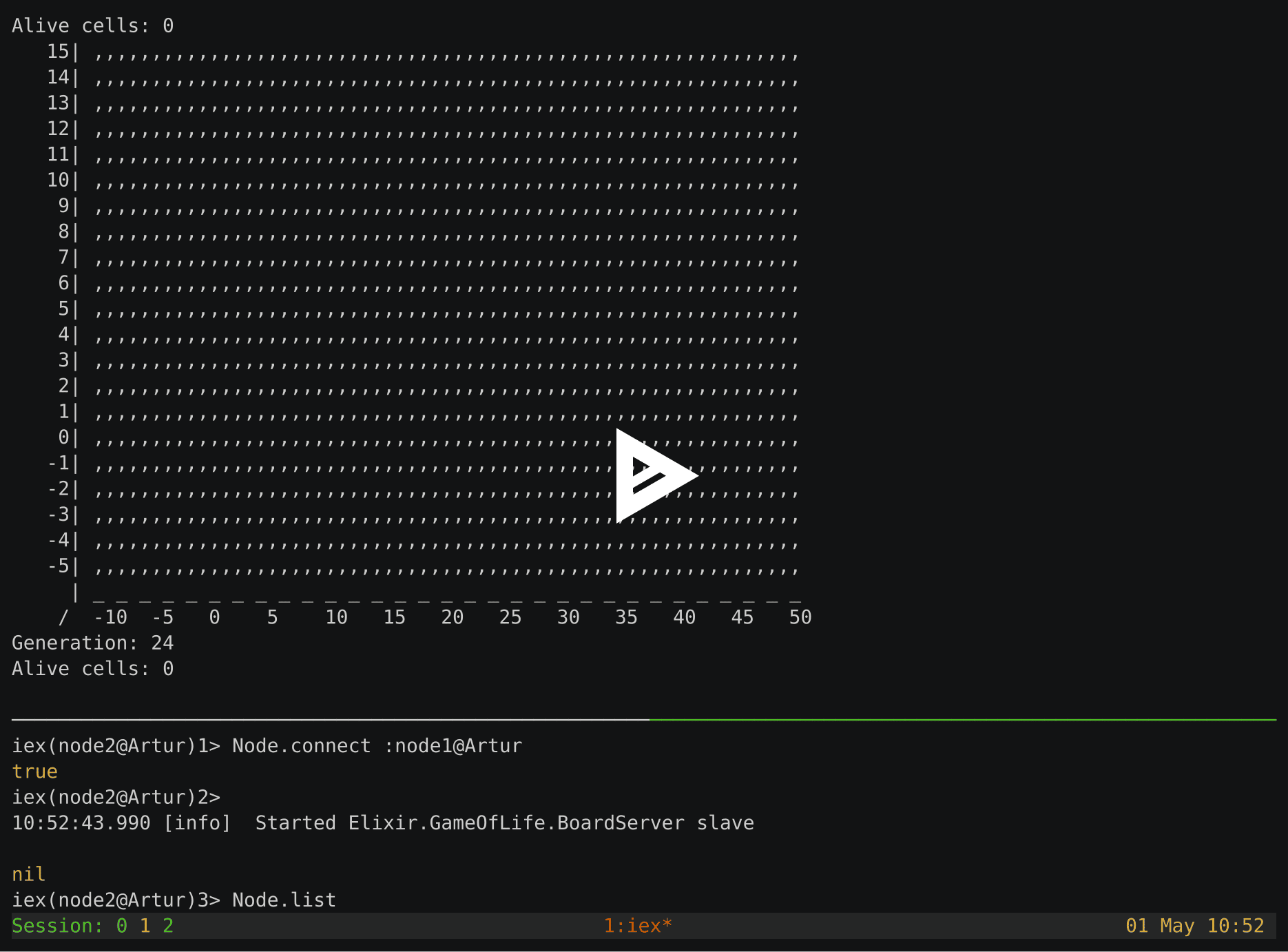Click the x-axis label -10

110,617
